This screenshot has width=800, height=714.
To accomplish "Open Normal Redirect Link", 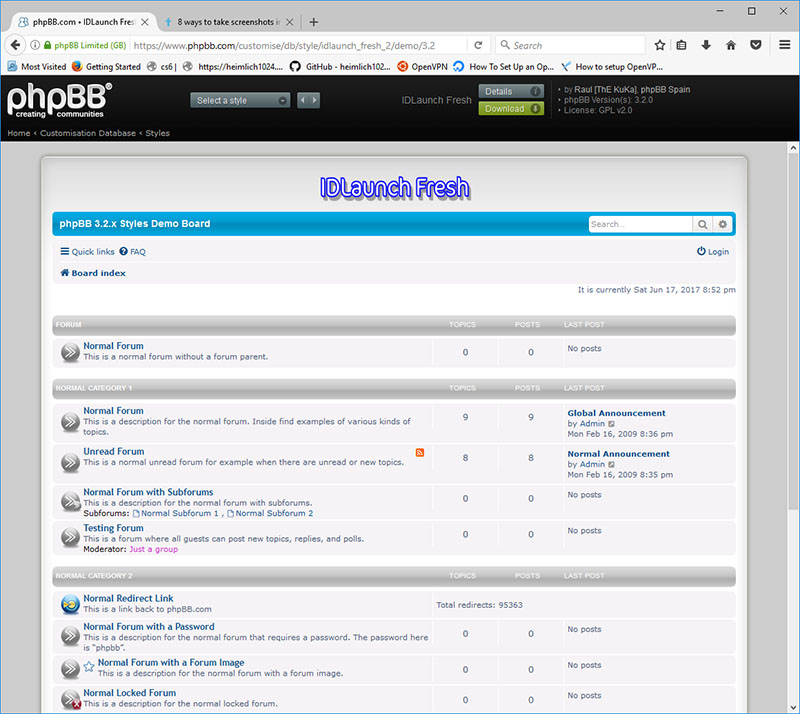I will [128, 598].
